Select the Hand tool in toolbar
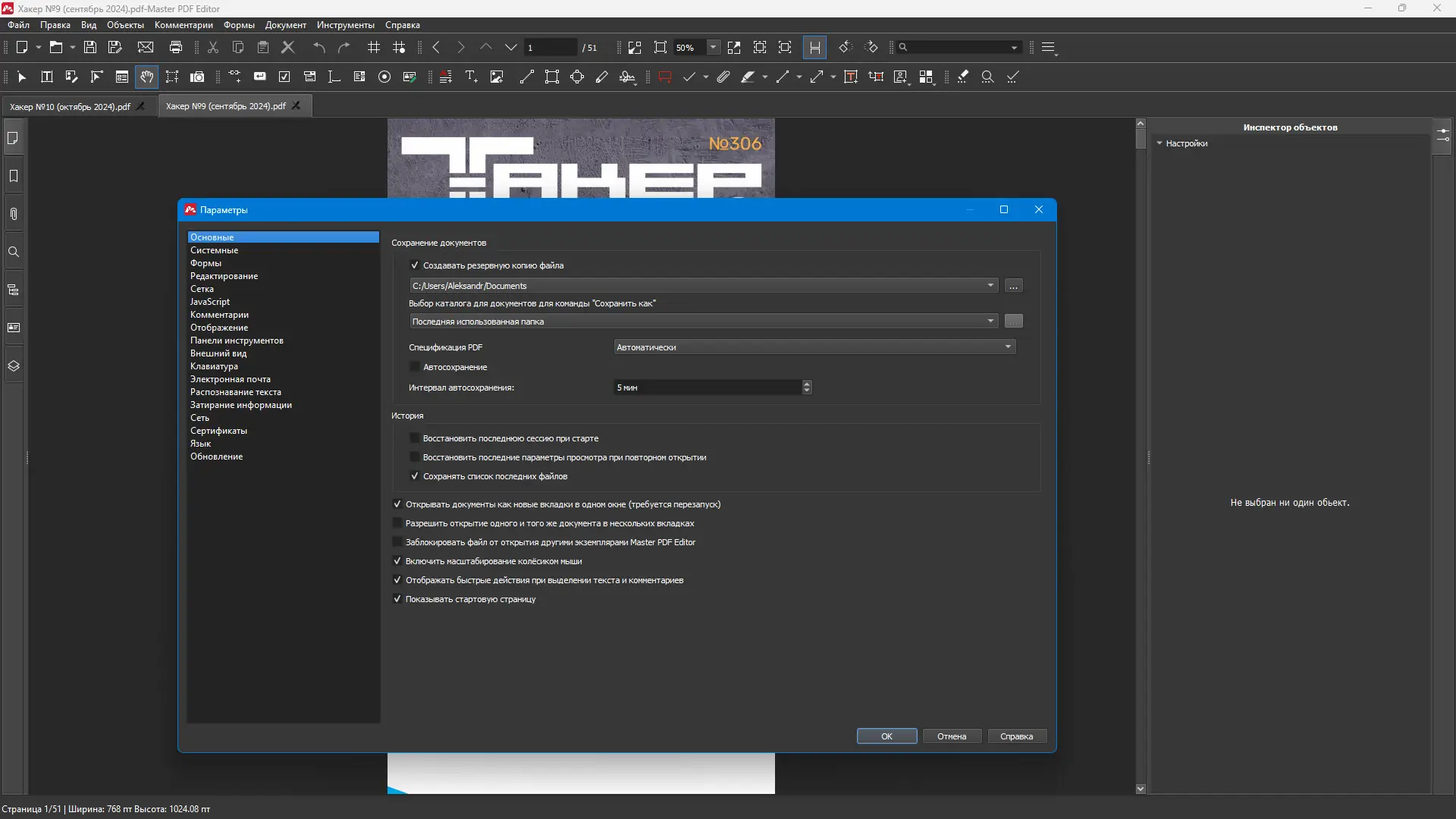The image size is (1456, 819). tap(146, 77)
